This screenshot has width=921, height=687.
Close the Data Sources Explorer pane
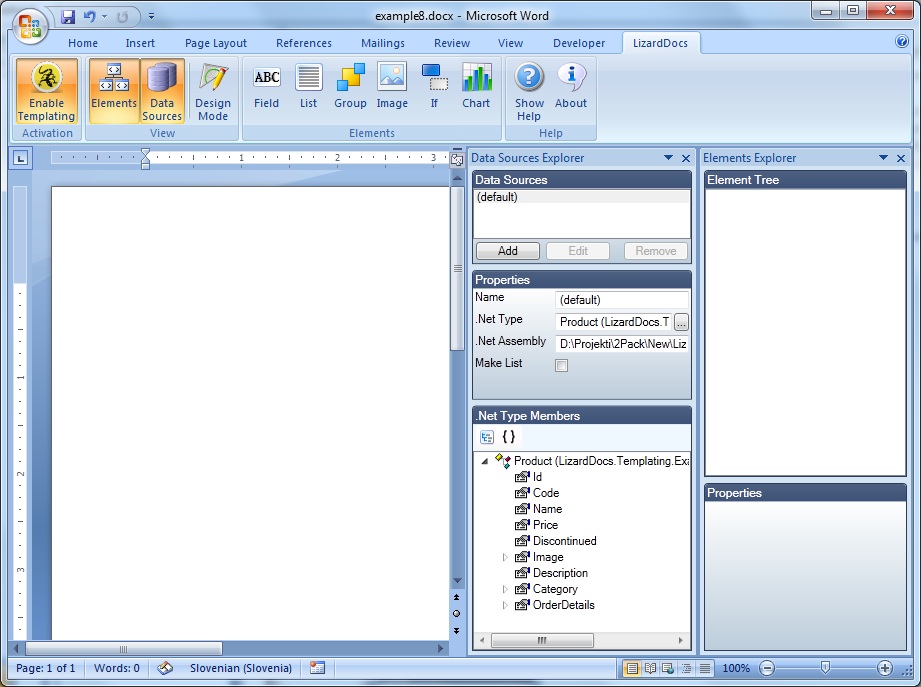pos(685,158)
